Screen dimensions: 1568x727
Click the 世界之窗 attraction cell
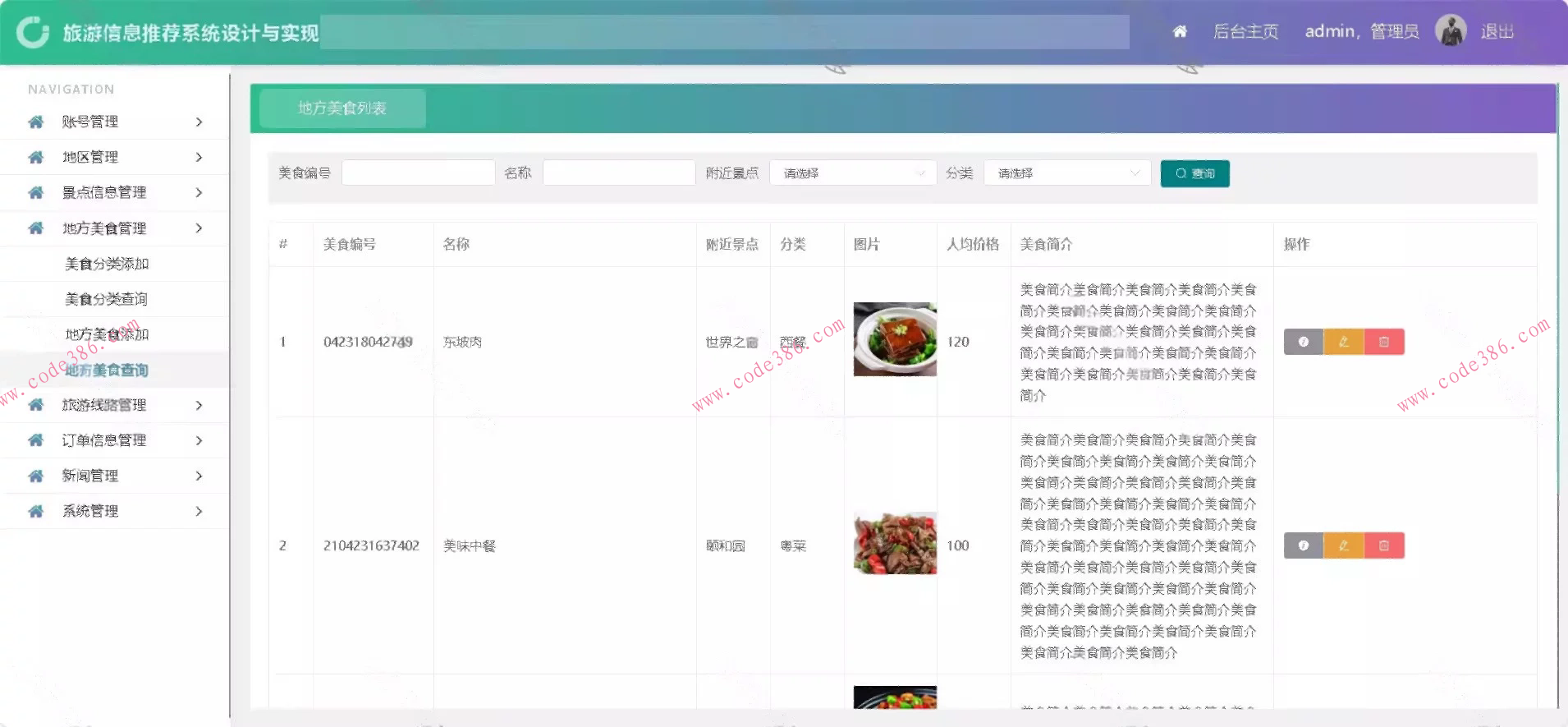pyautogui.click(x=731, y=342)
